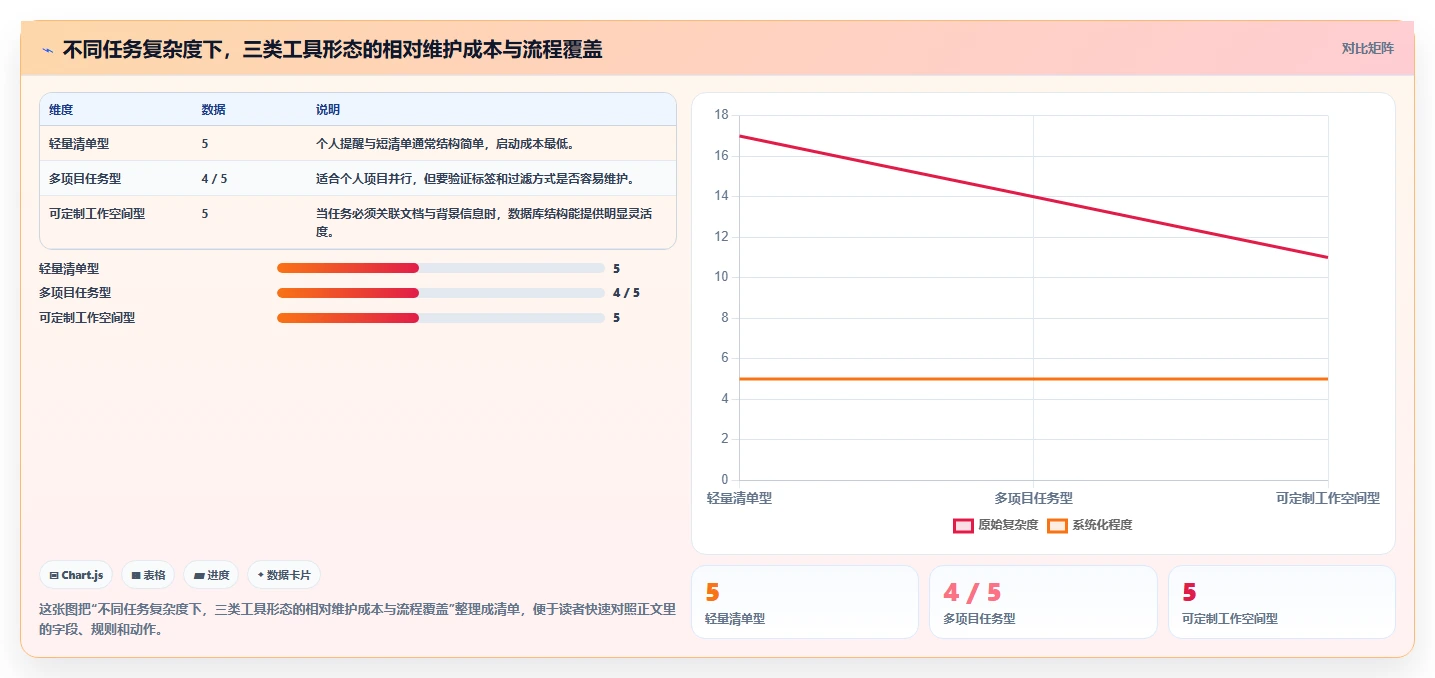Click the 多项目任务型 x-axis label on chart

click(1033, 498)
